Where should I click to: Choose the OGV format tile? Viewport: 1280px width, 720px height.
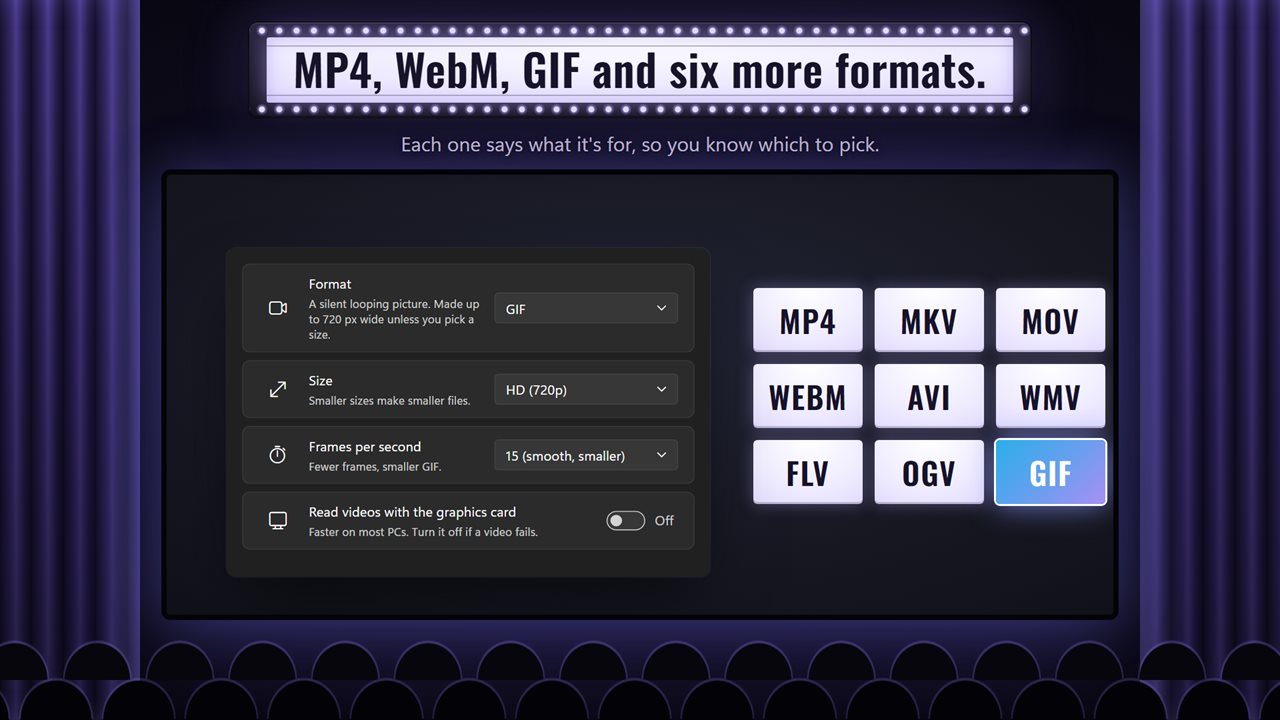click(929, 472)
